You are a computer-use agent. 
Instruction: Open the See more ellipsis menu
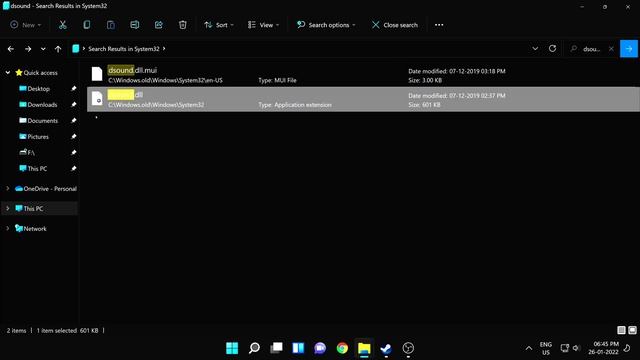(x=439, y=25)
